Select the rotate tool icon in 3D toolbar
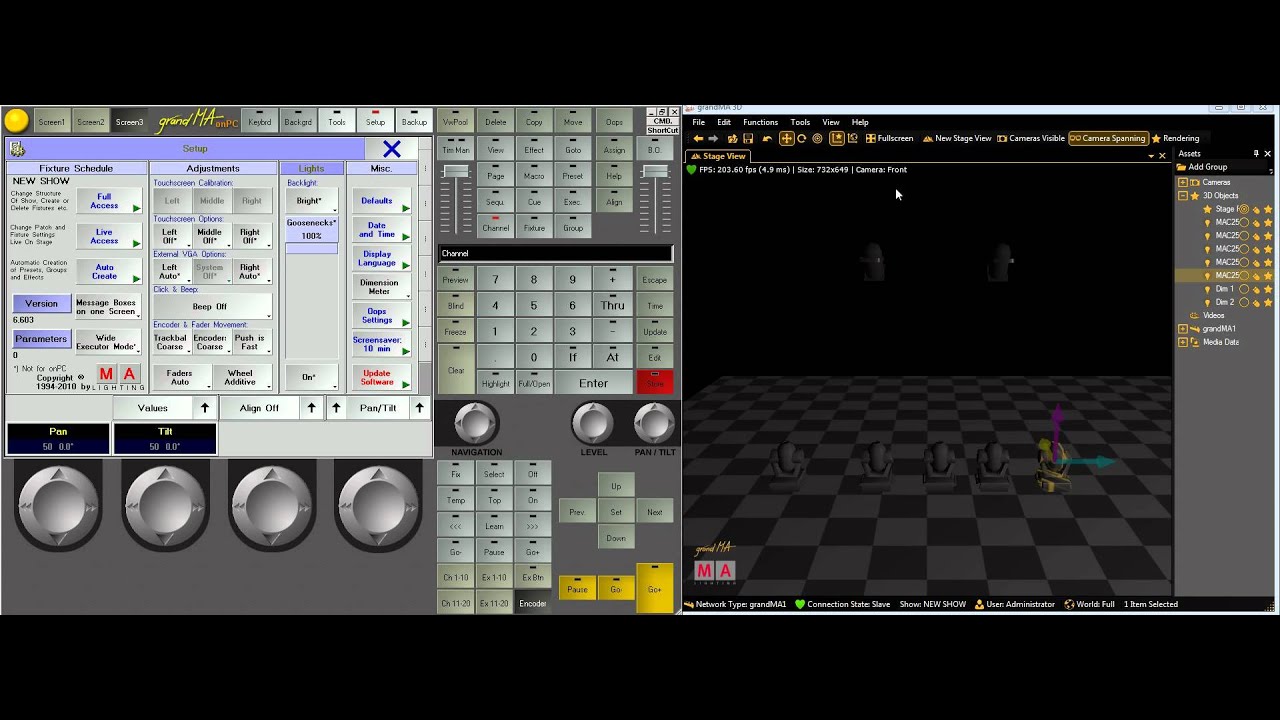Screen dimensions: 1280x720 (802, 139)
